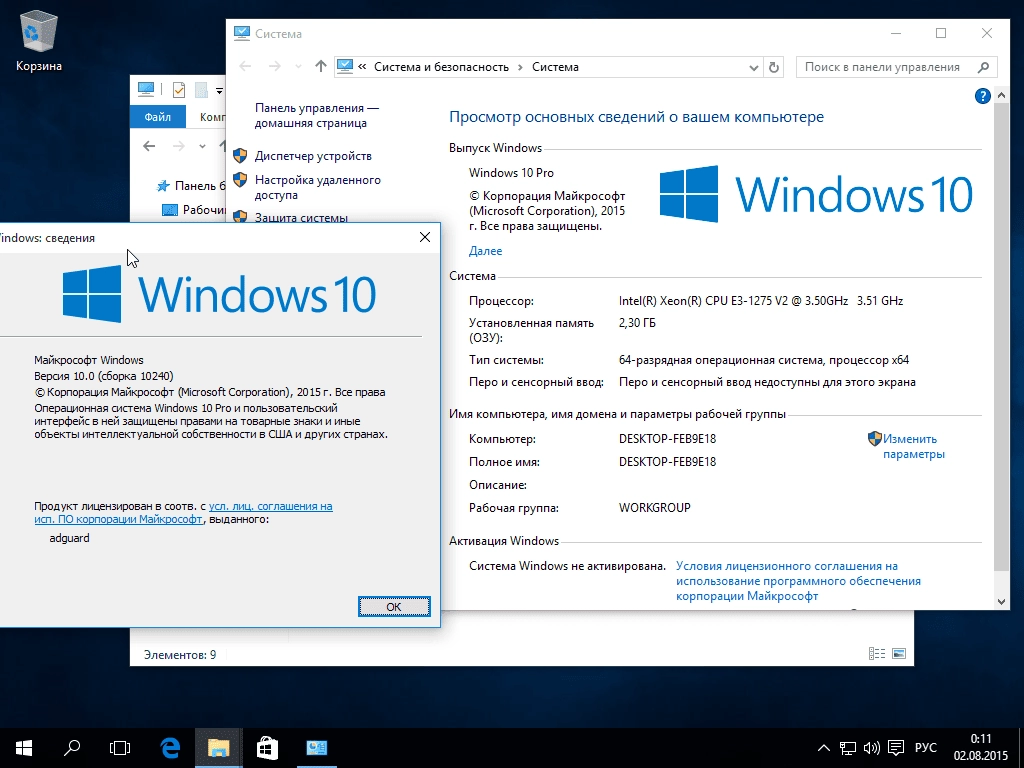The image size is (1024, 768).
Task: Open Customize Quick Access Toolbar dropdown
Action: click(219, 90)
